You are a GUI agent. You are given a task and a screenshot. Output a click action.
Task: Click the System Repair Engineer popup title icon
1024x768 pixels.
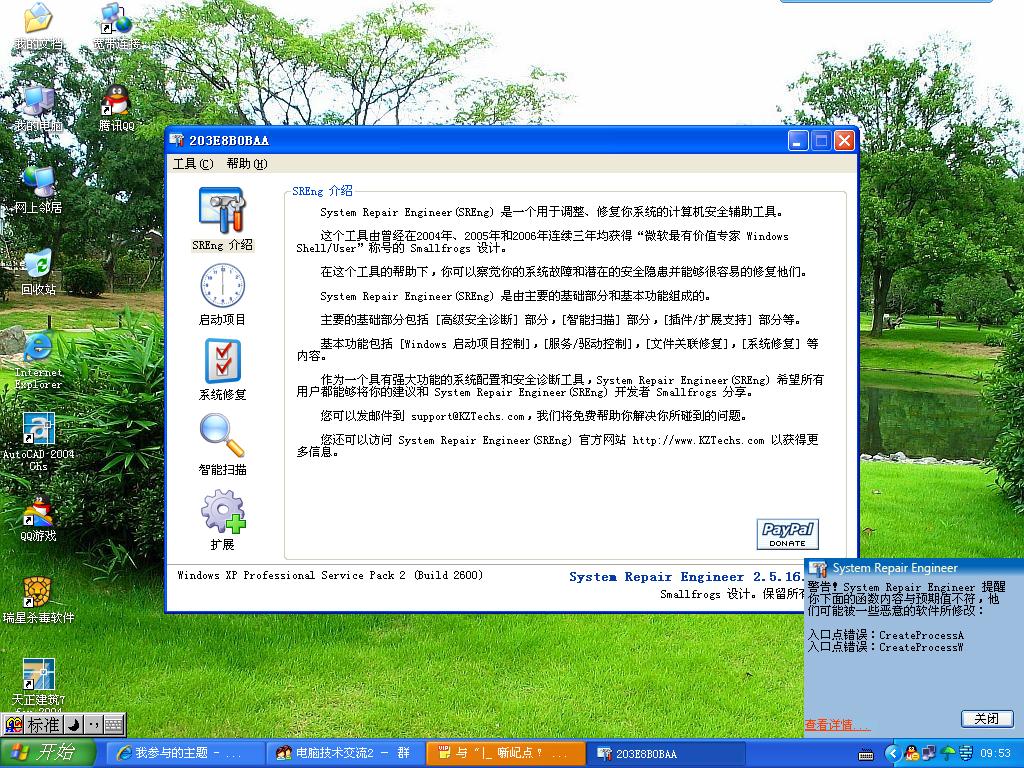pyautogui.click(x=818, y=568)
